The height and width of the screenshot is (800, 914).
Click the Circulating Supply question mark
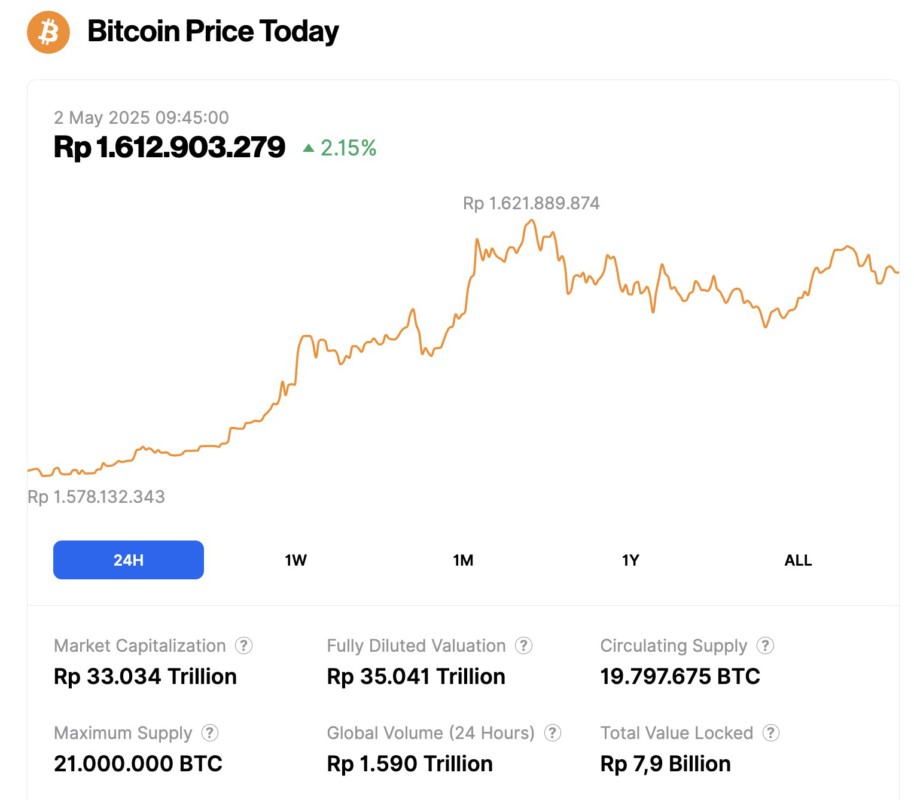point(765,645)
